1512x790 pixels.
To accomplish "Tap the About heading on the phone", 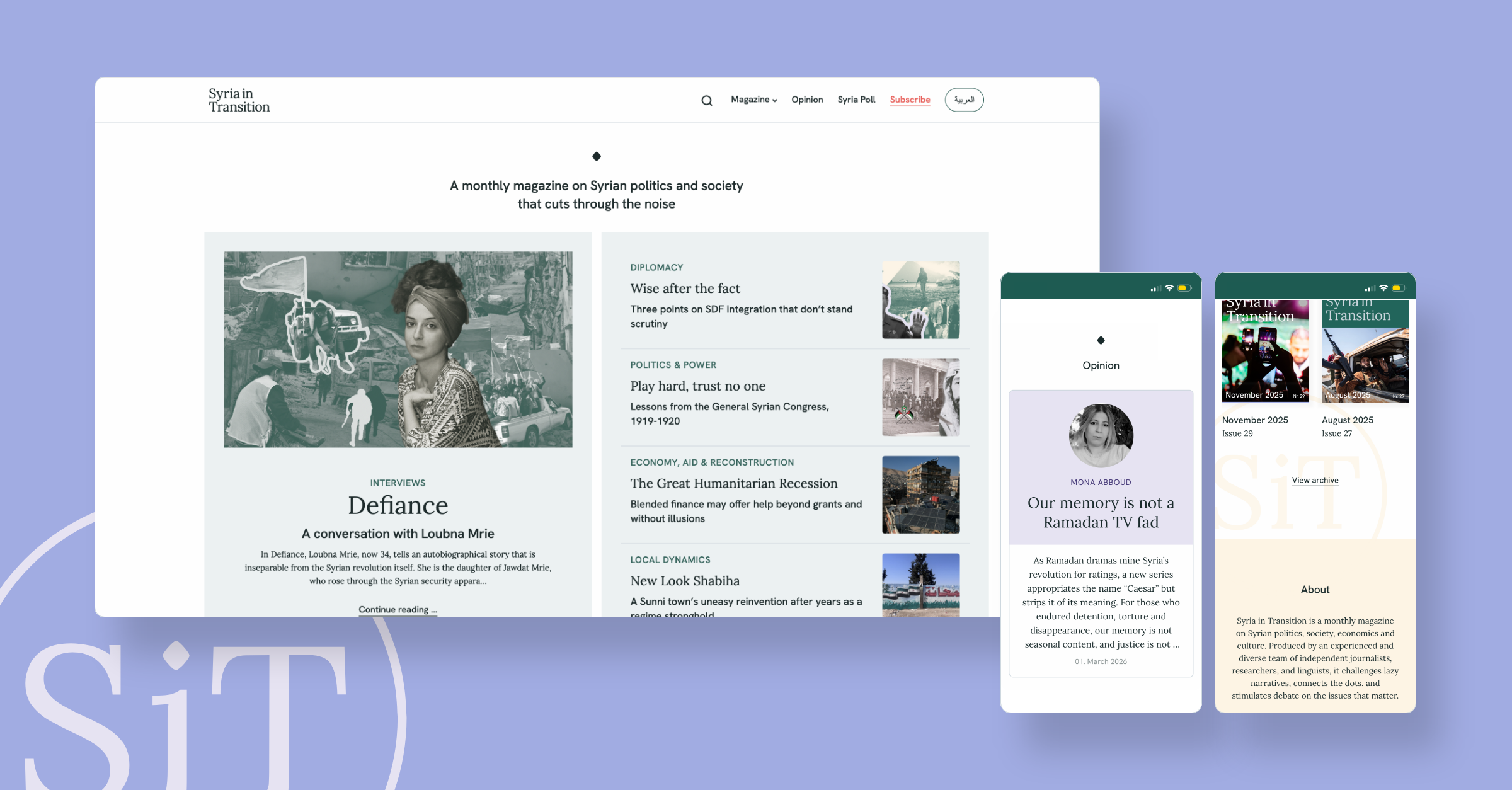I will [x=1315, y=590].
